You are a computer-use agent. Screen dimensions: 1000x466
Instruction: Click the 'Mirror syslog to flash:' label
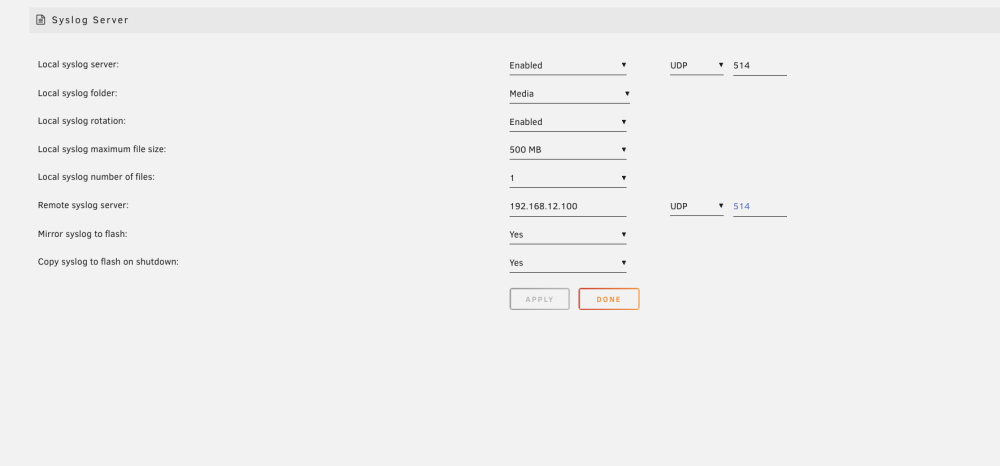[x=83, y=234]
